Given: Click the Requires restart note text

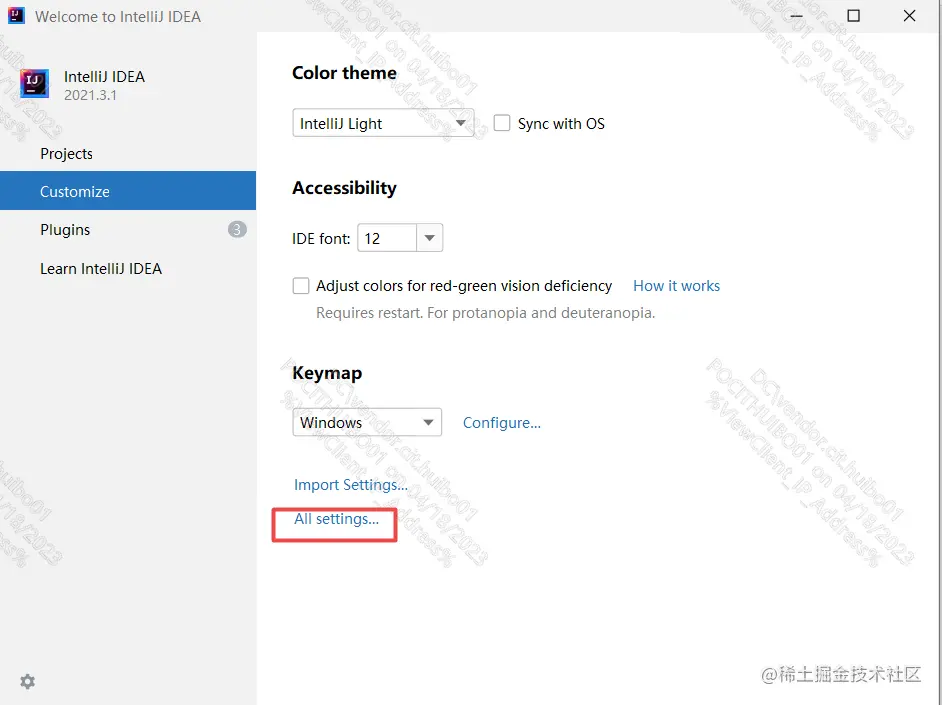Looking at the screenshot, I should pos(485,313).
